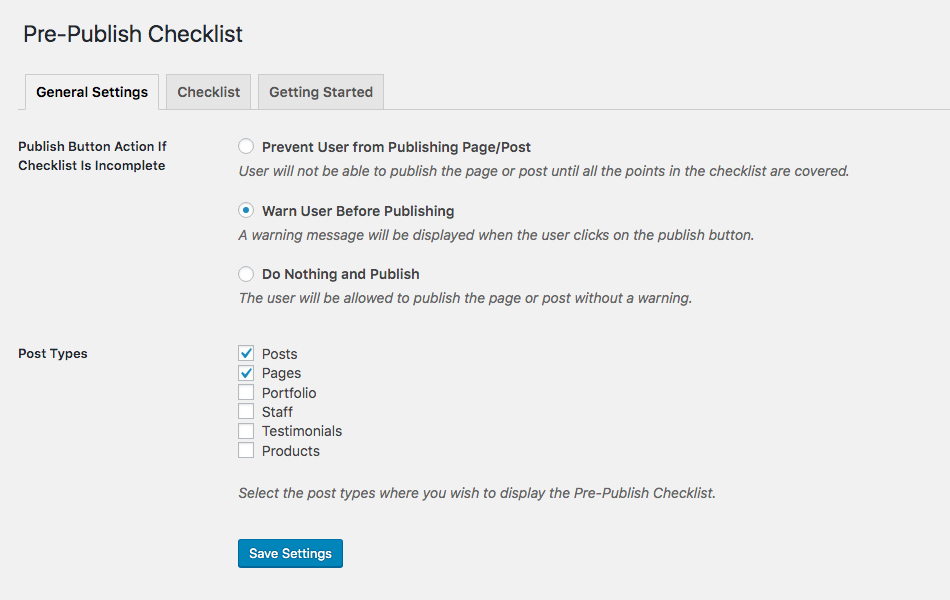This screenshot has height=600, width=950.
Task: Click the 'Do Nothing and Publish' label text
Action: click(x=340, y=274)
